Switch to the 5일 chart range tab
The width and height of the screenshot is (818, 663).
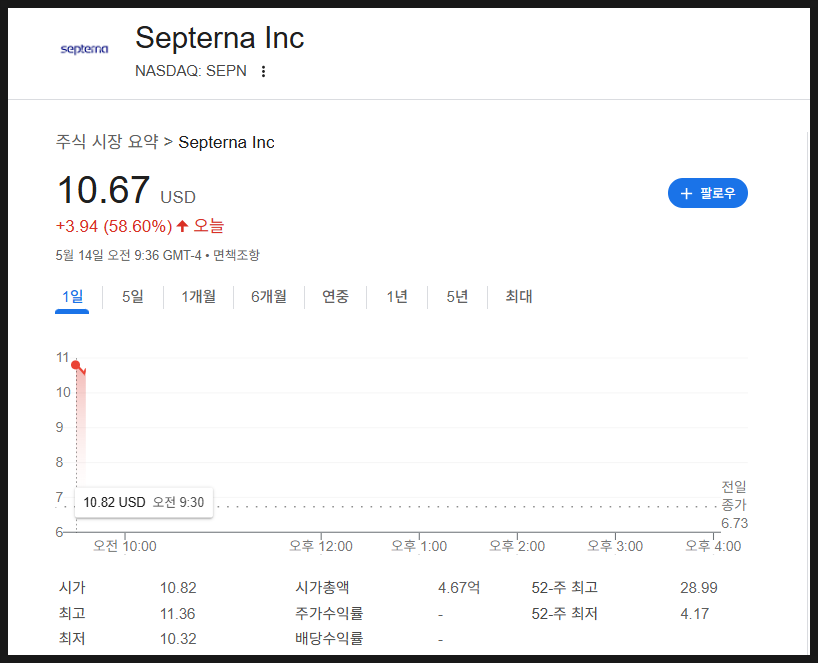pyautogui.click(x=133, y=296)
